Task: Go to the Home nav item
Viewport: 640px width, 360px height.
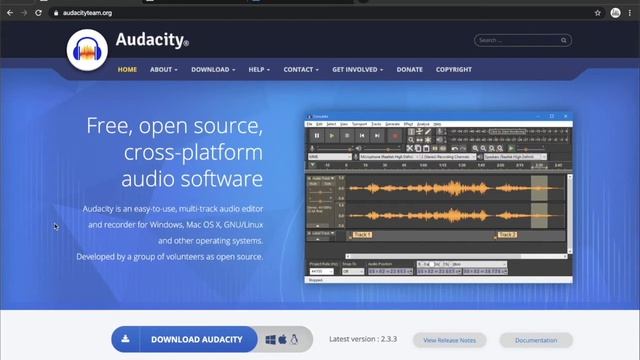Action: click(127, 69)
